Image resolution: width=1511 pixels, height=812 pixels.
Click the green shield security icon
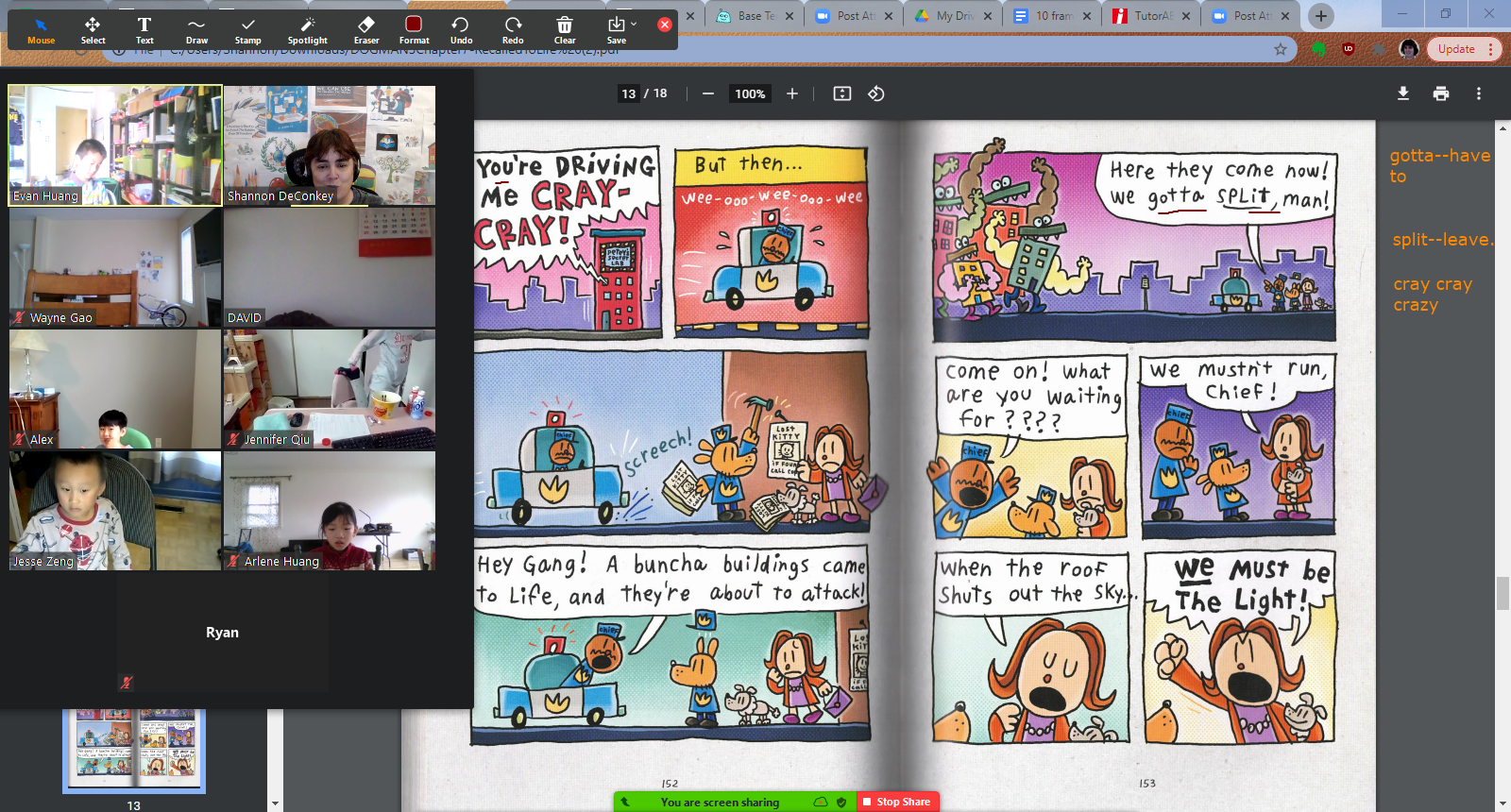click(x=841, y=803)
